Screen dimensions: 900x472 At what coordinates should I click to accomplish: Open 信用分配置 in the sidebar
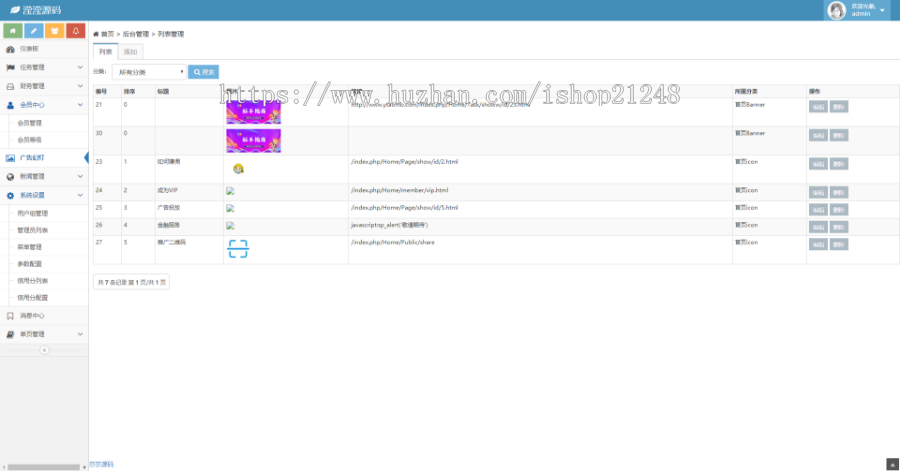pos(33,298)
